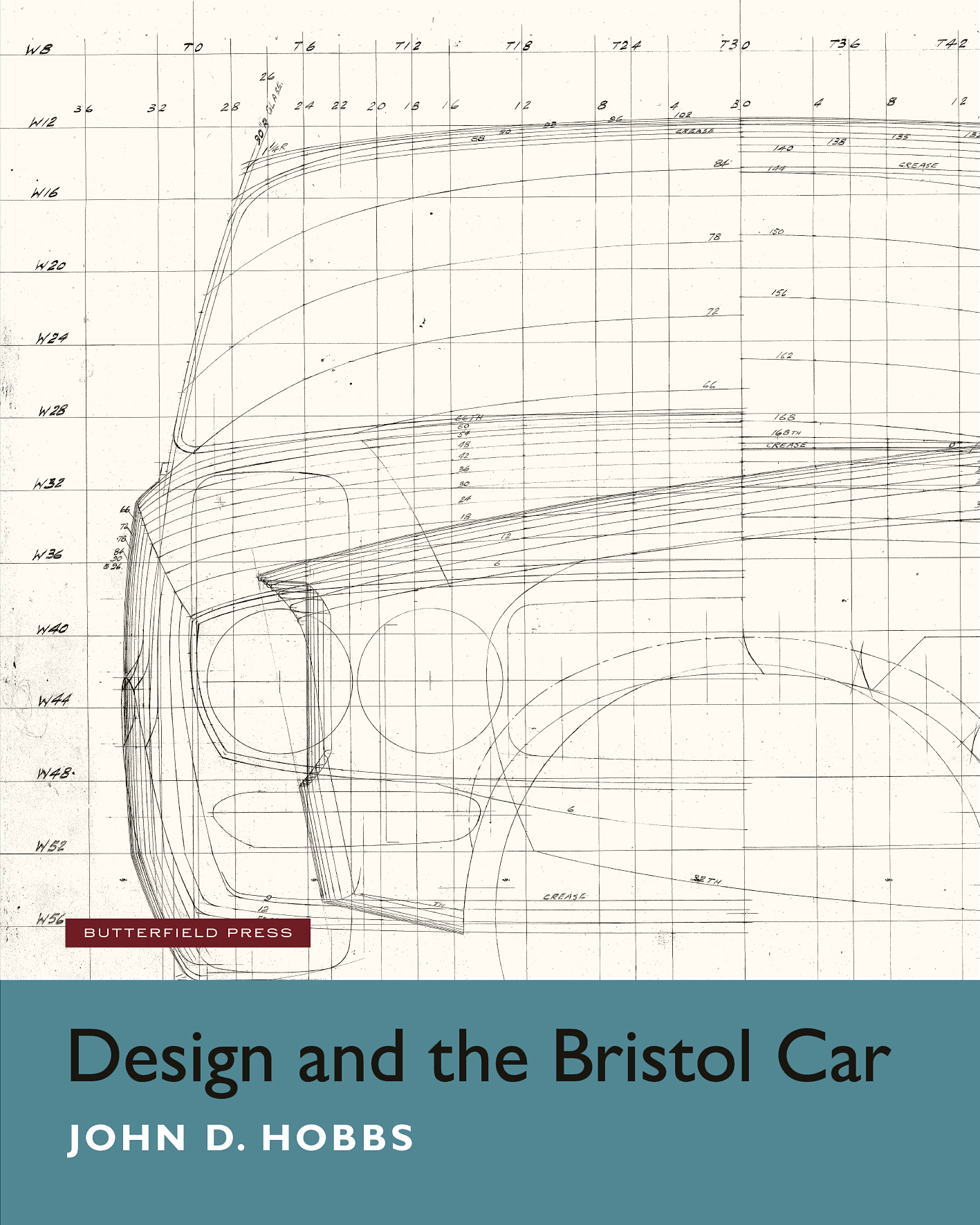Click the 'W24' grid label

[53, 338]
